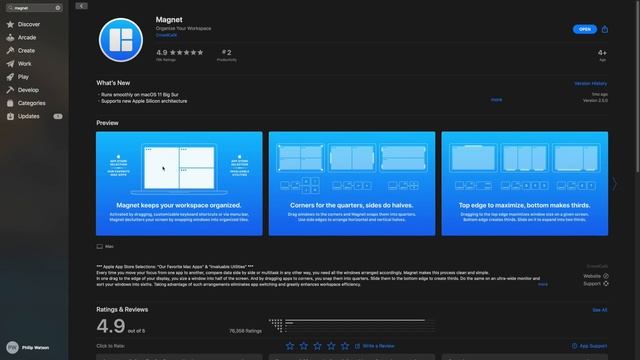
Task: Open the Play rocket icon
Action: pyautogui.click(x=10, y=77)
